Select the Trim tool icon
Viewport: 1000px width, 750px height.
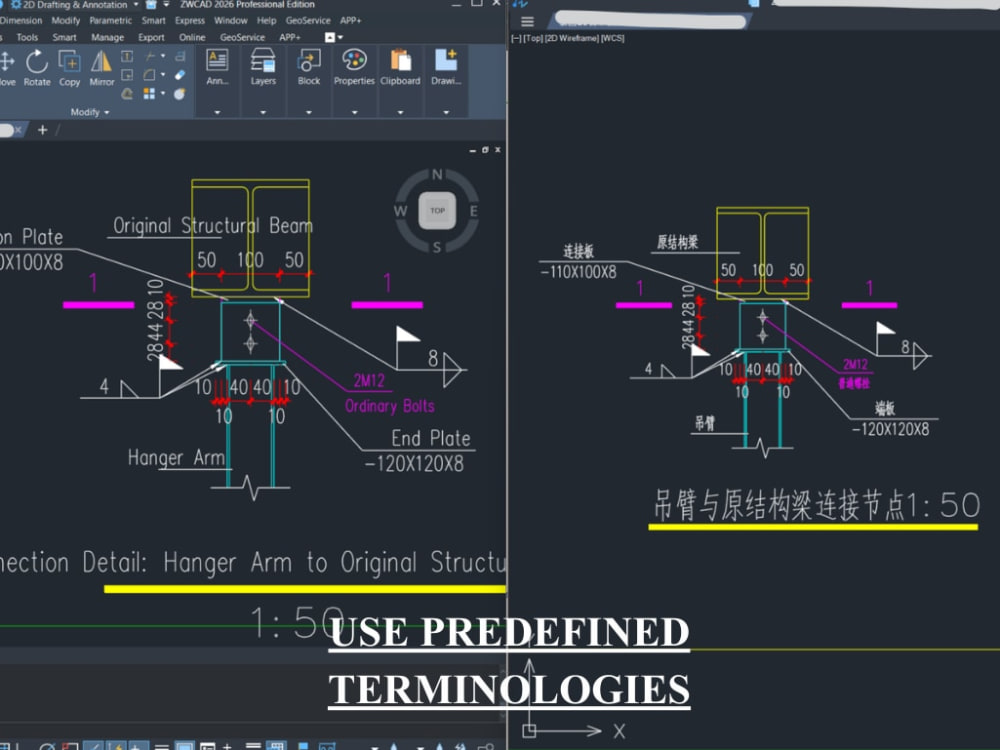(x=150, y=56)
